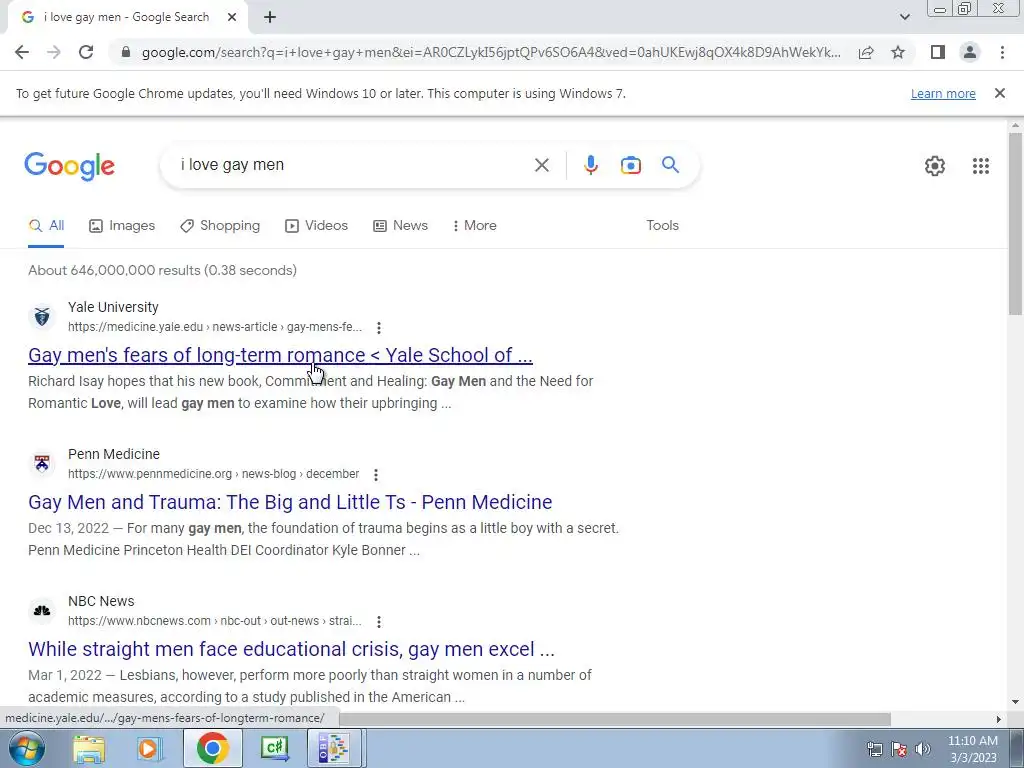
Task: Expand the More search options
Action: (x=475, y=225)
